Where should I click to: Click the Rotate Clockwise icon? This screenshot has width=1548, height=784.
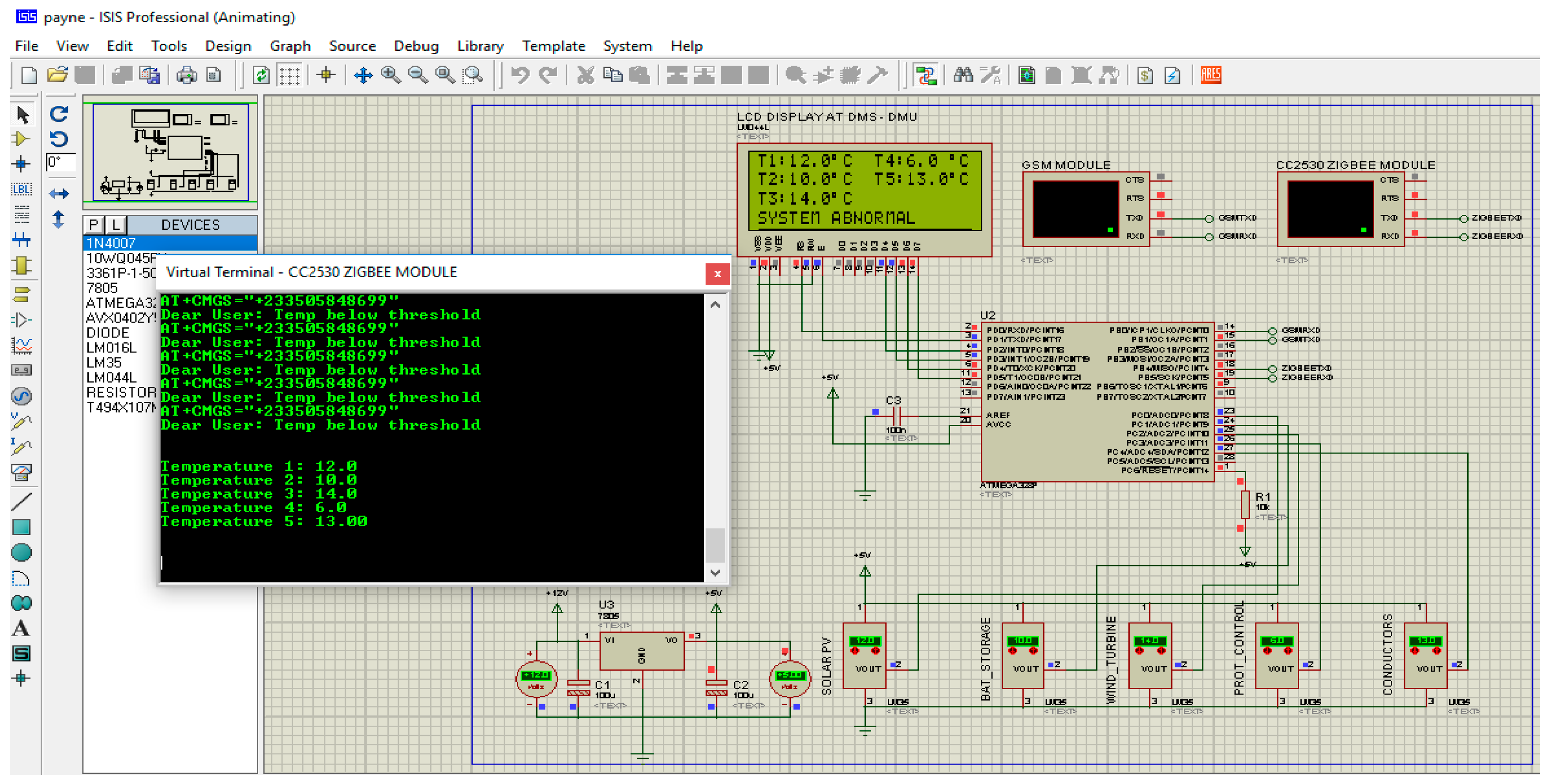58,113
